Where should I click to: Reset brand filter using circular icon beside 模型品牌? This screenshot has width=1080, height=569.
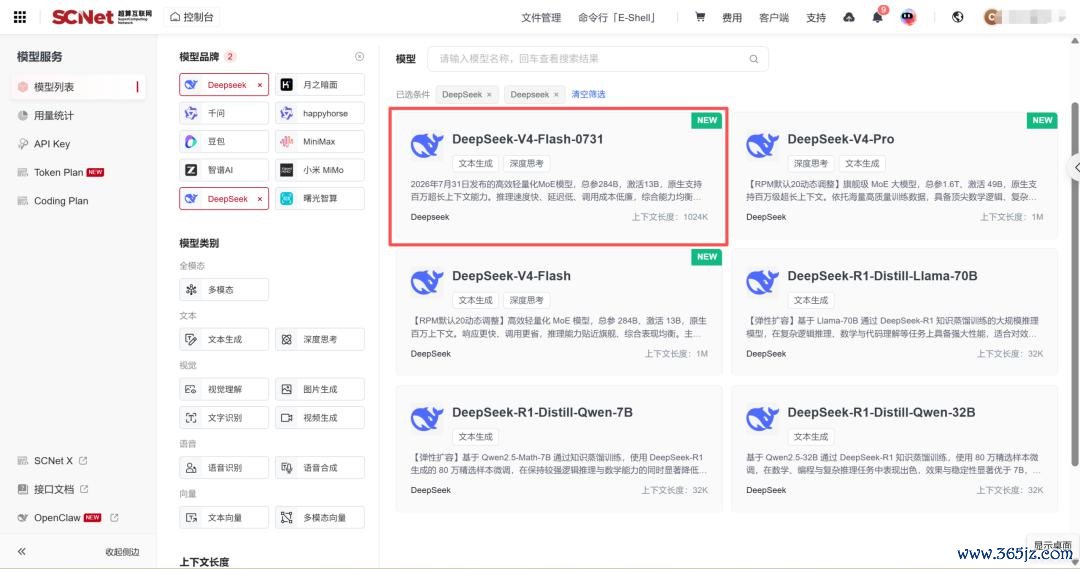pyautogui.click(x=360, y=56)
